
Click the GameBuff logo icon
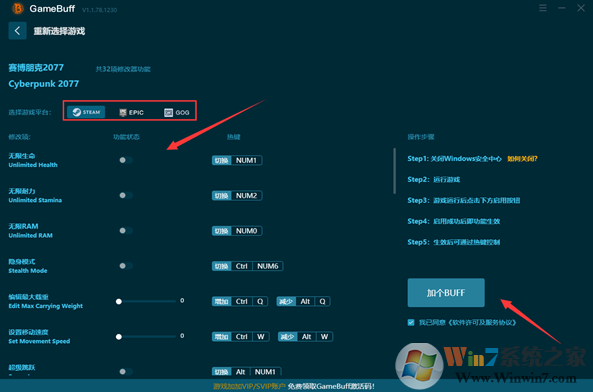pyautogui.click(x=18, y=8)
